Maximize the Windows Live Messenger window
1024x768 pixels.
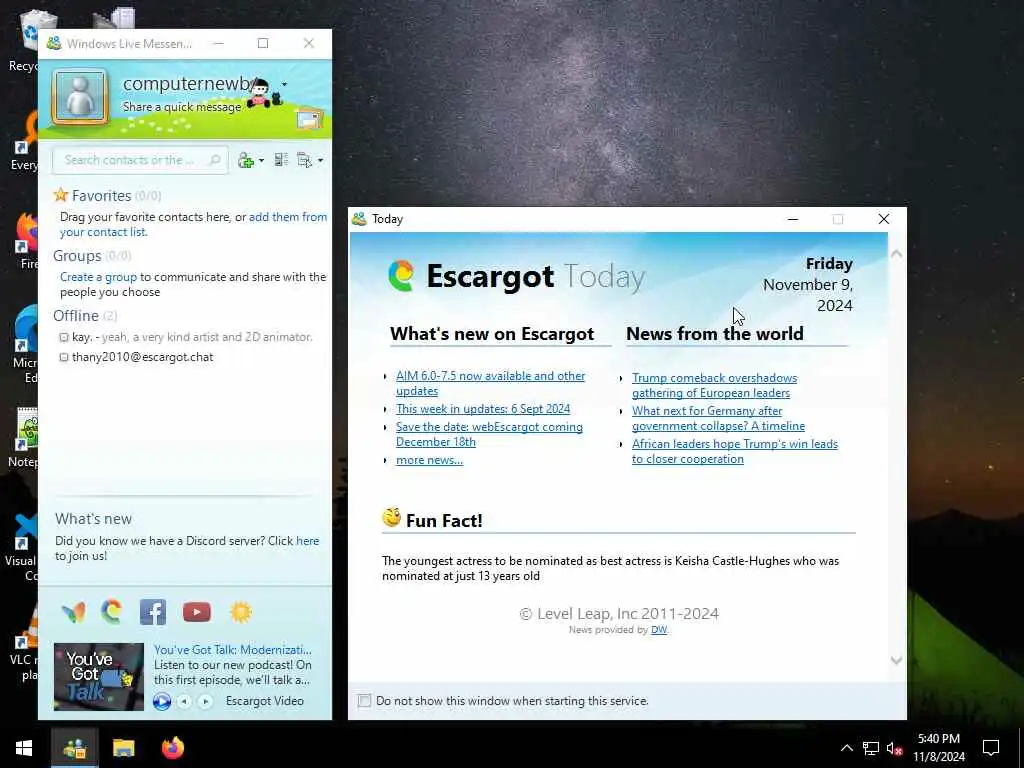263,43
